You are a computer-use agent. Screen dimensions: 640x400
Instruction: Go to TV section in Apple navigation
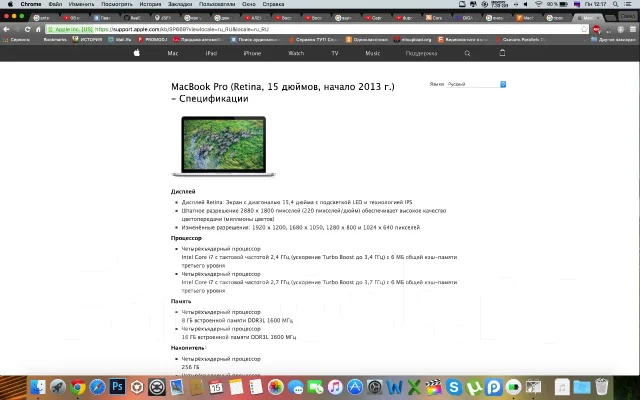point(335,53)
